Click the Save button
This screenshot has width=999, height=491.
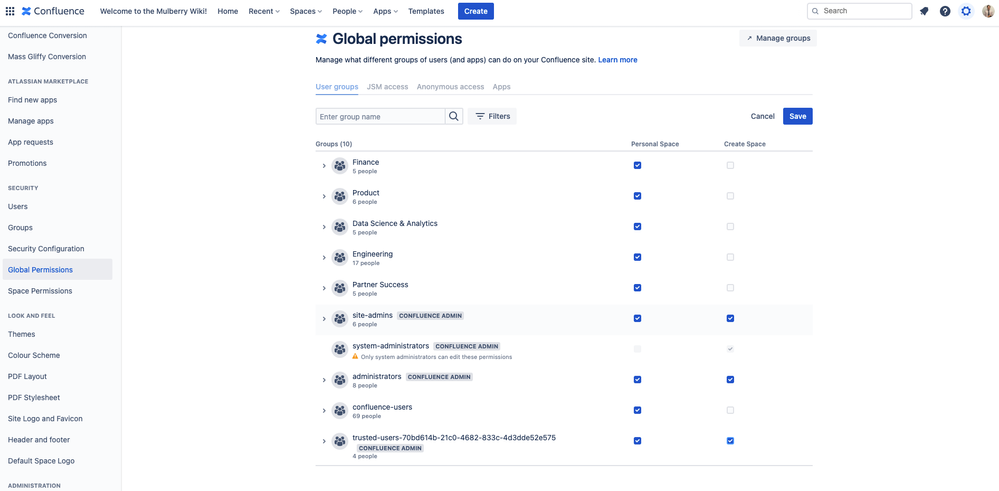(798, 116)
